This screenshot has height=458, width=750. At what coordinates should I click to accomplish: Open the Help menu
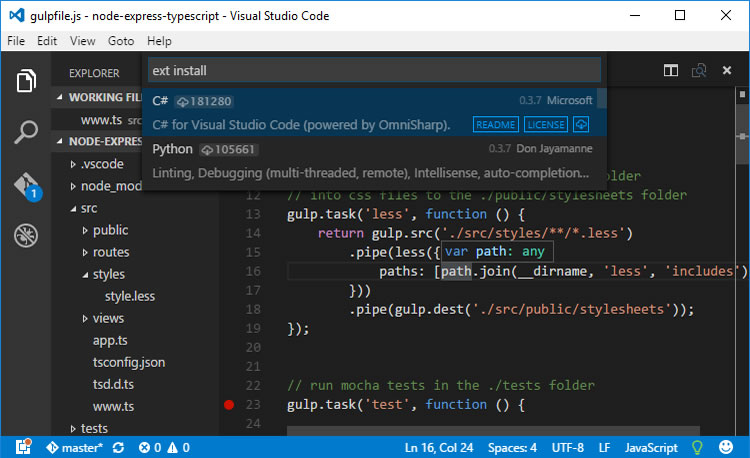[159, 41]
